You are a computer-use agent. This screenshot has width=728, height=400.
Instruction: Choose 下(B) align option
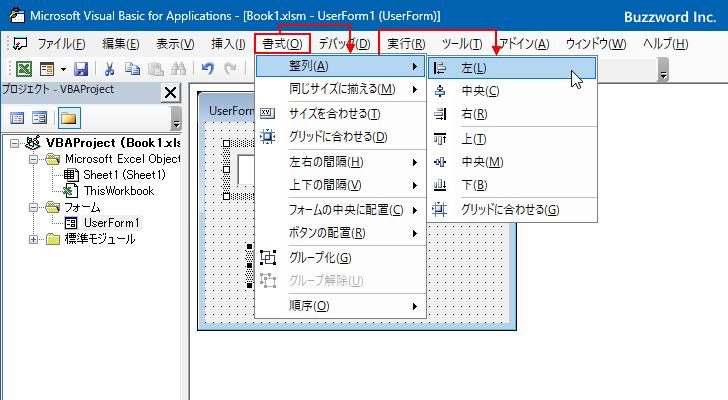pos(512,185)
